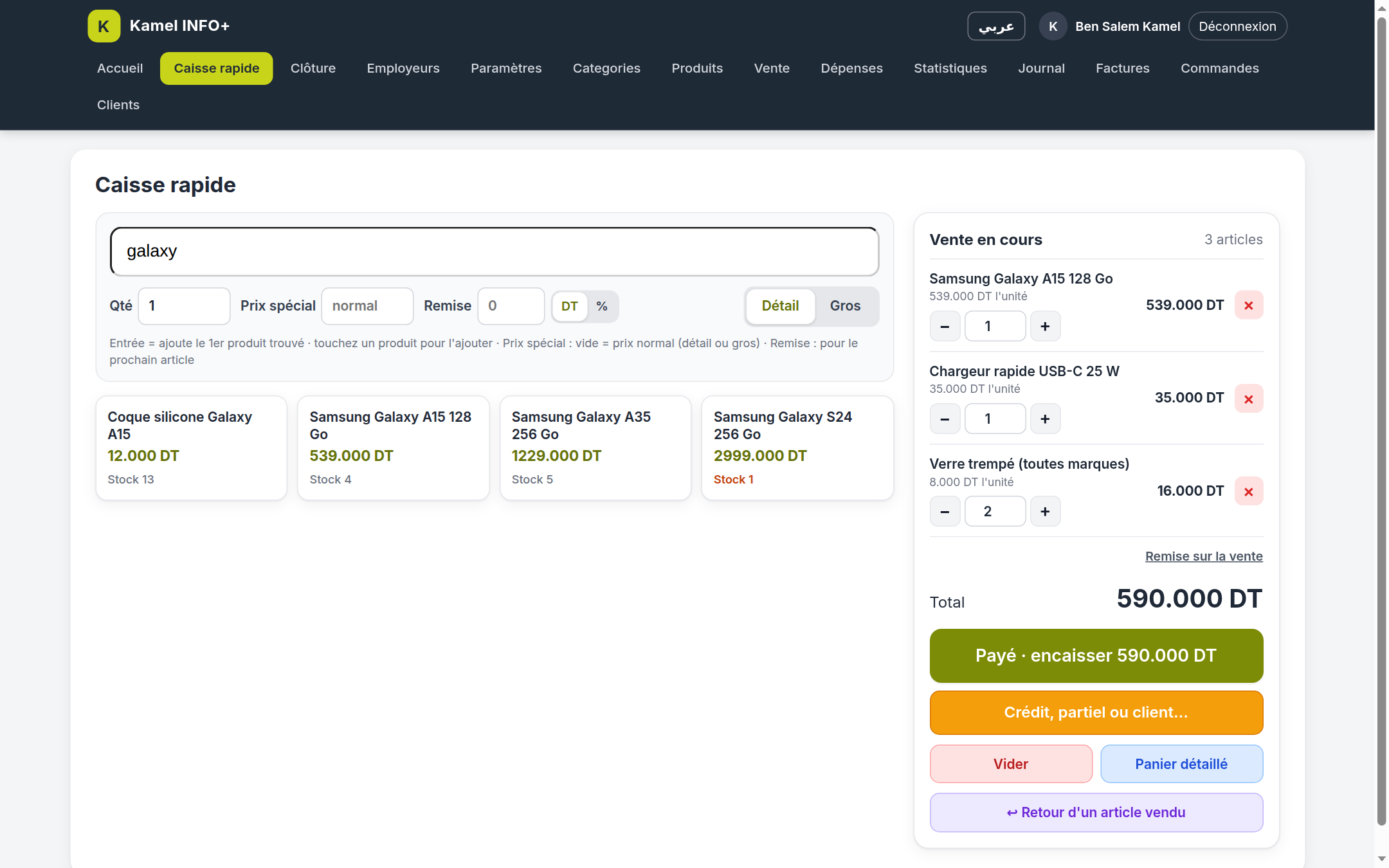
Task: Open Employeurs section
Action: [403, 68]
